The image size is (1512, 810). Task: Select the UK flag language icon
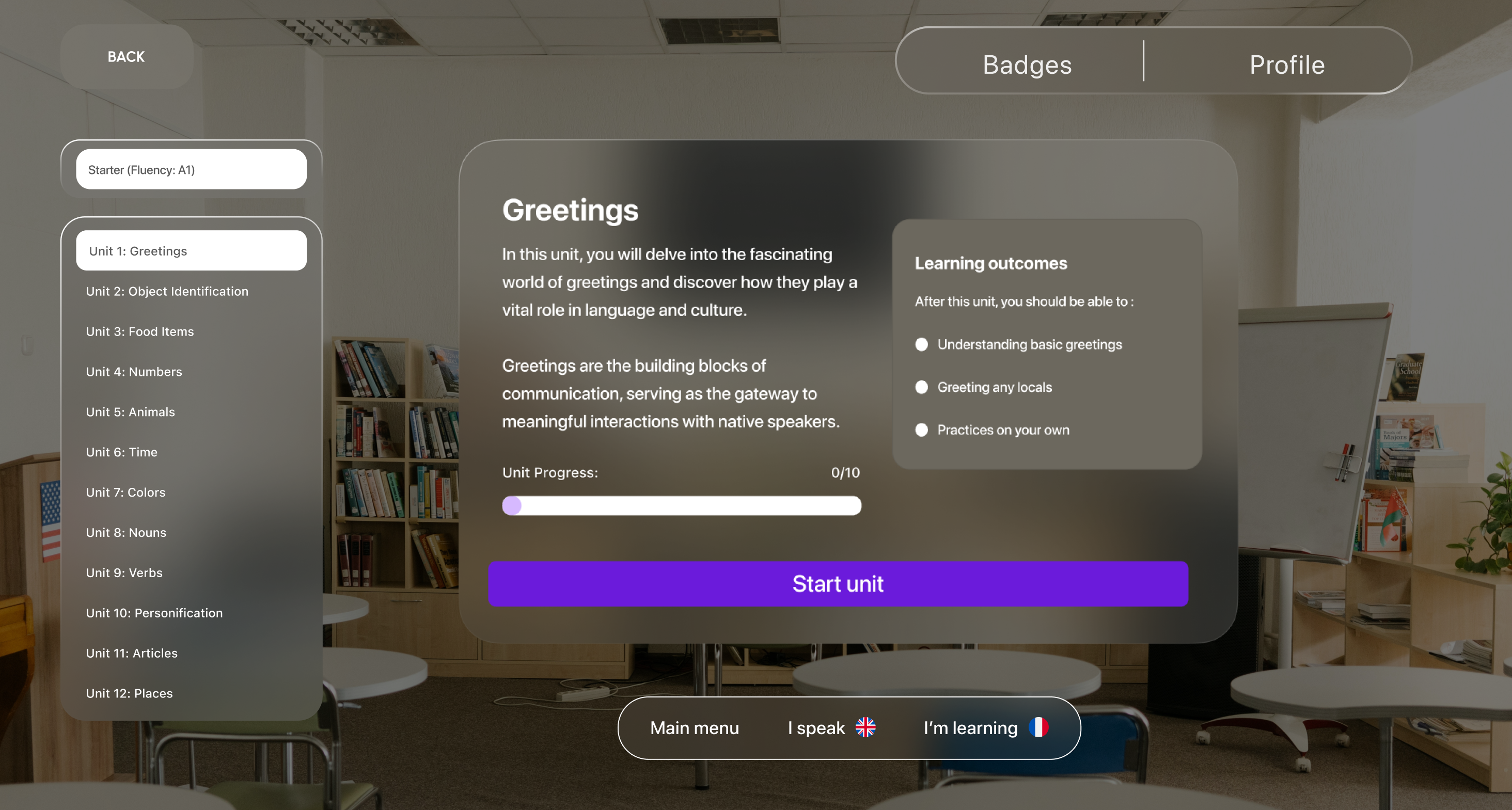[x=865, y=728]
